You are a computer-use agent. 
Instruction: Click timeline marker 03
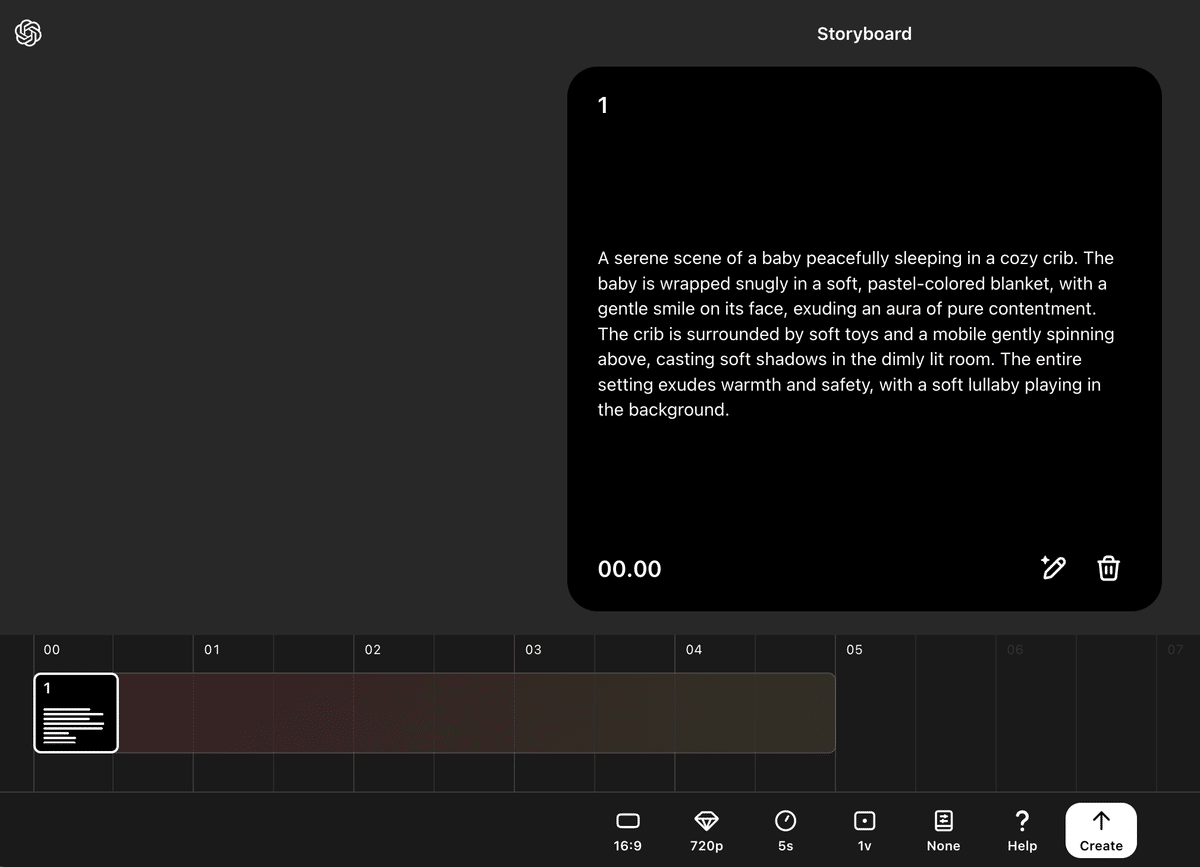click(533, 650)
